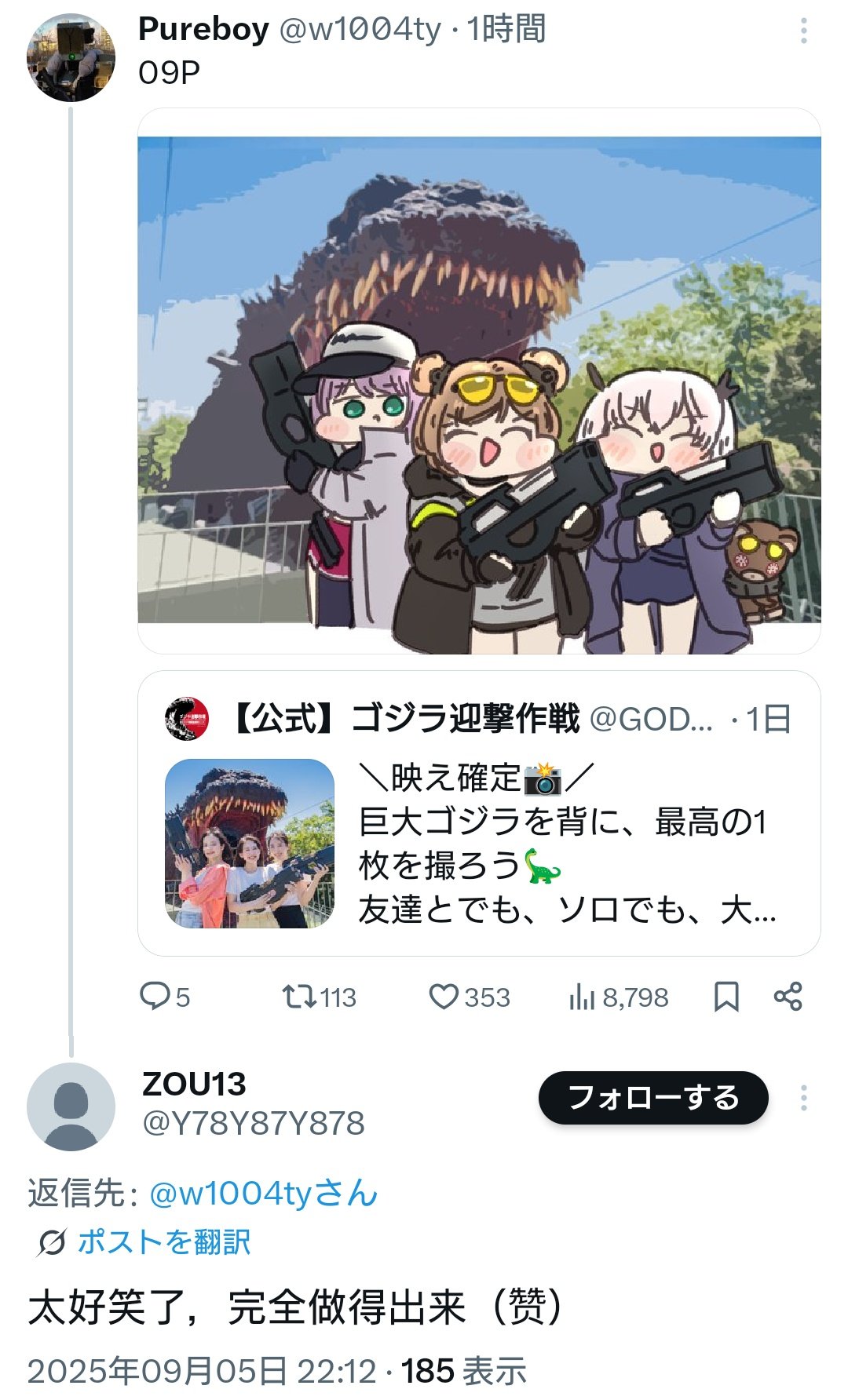Open the reply icon showing 5 comments
848x1400 pixels.
click(x=155, y=997)
